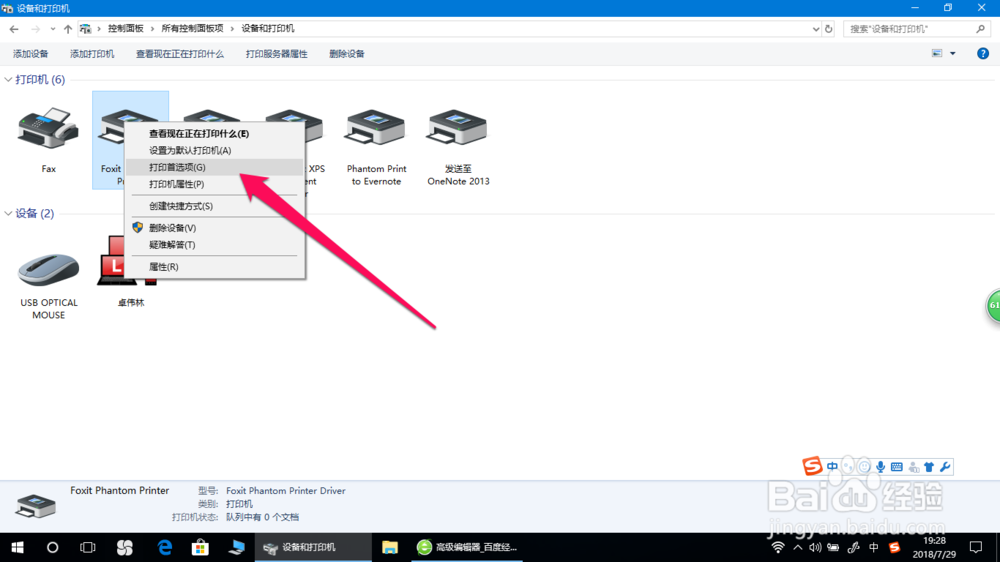Click 设备和打印机 taskbar window button
The width and height of the screenshot is (1000, 562).
312,547
